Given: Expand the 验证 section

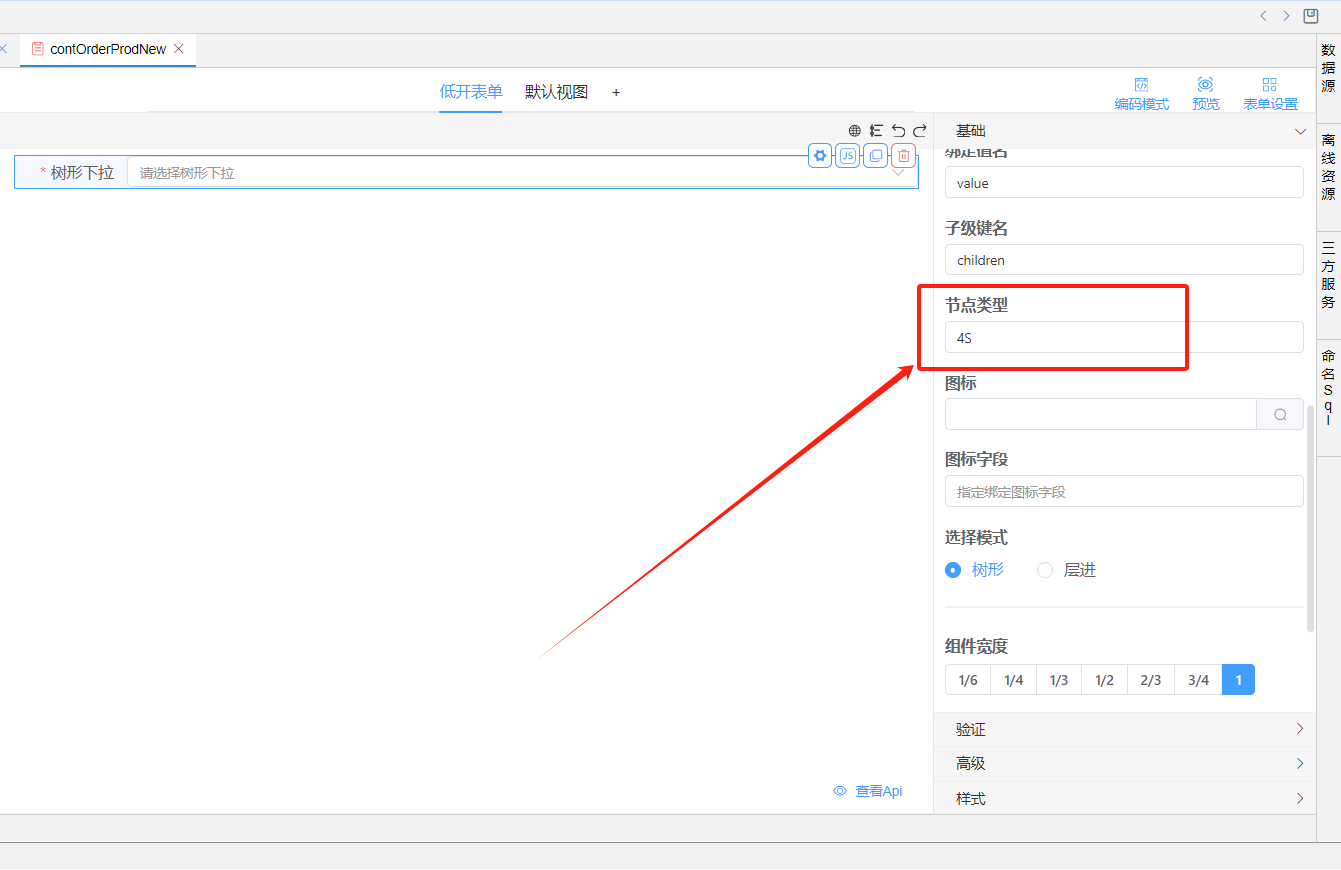Looking at the screenshot, I should click(1124, 730).
